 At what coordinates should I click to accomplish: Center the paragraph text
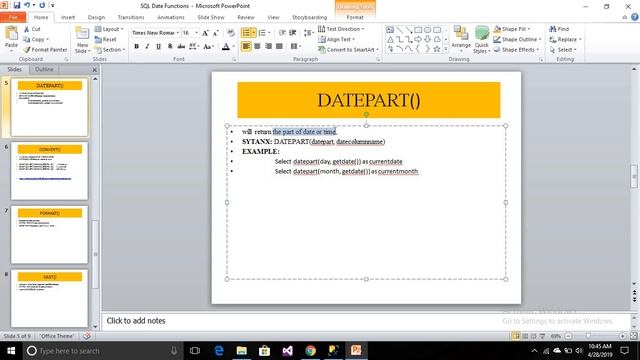(x=257, y=47)
